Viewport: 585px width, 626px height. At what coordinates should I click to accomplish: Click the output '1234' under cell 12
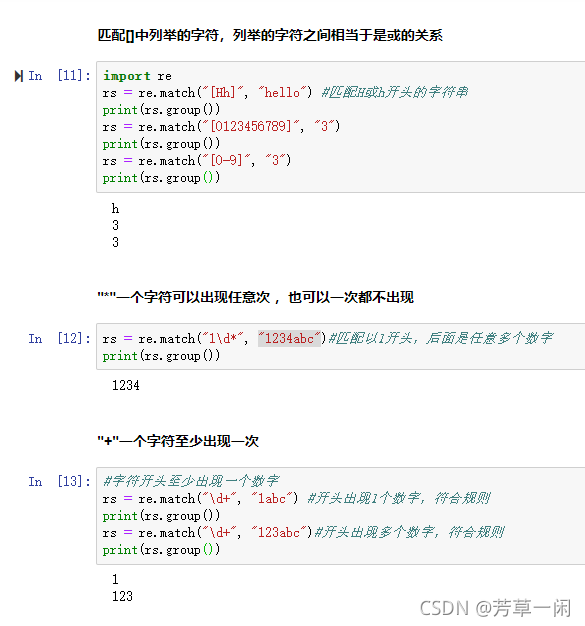(x=126, y=385)
